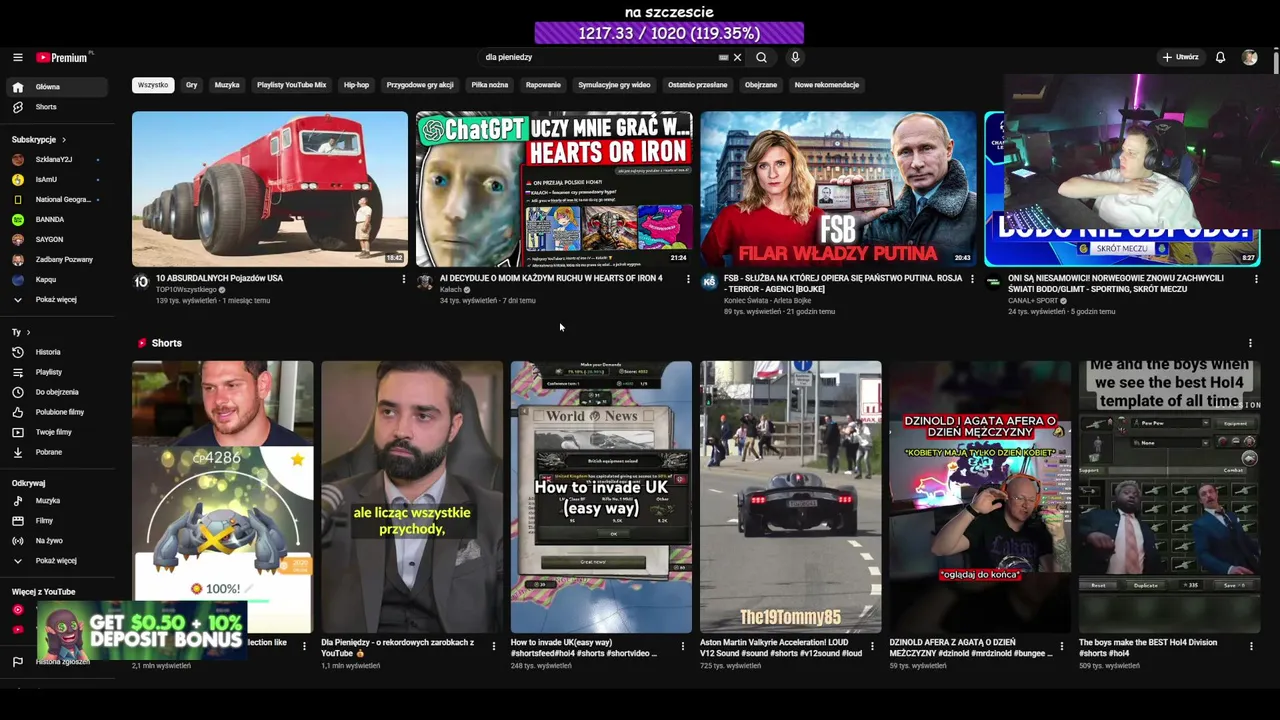Open the boys BEST Hol4 Division short

point(1170,497)
